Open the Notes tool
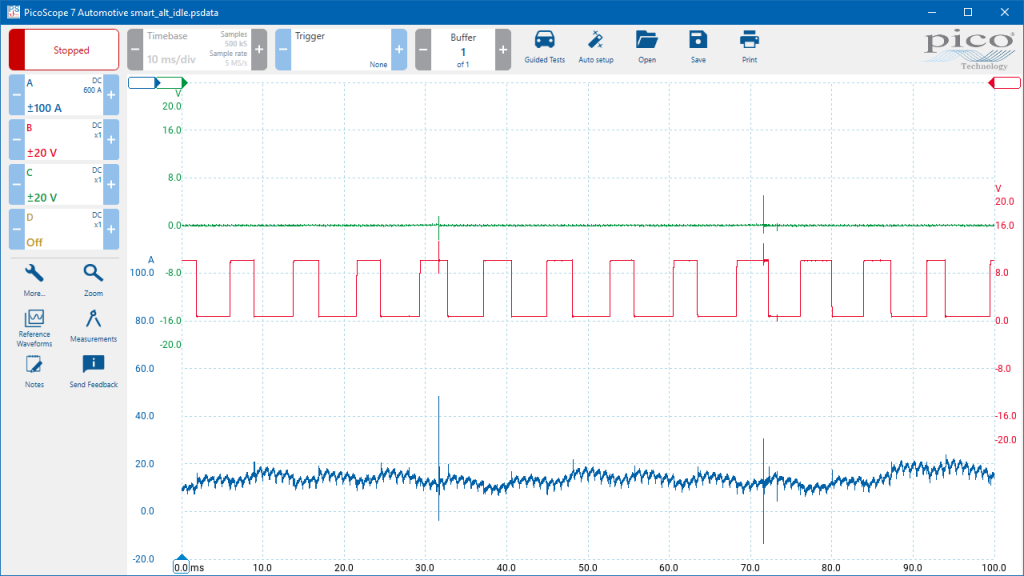The height and width of the screenshot is (576, 1024). tap(34, 372)
